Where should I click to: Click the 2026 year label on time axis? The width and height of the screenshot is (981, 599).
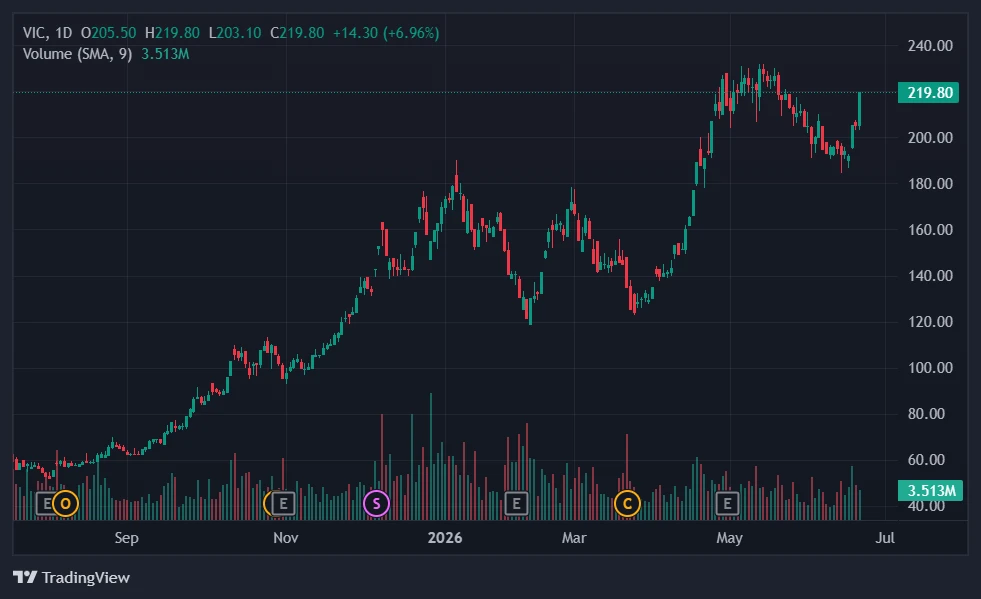445,538
